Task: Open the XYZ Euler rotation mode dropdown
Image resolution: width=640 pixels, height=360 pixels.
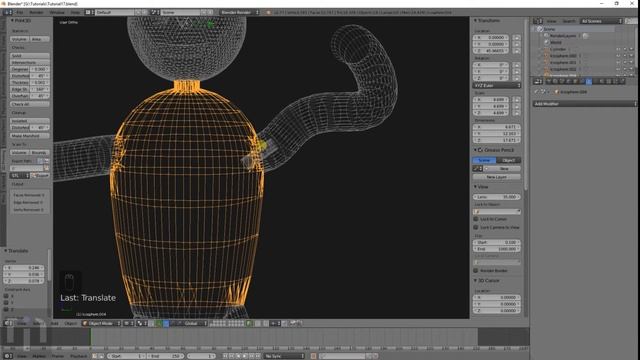Action: [x=497, y=85]
